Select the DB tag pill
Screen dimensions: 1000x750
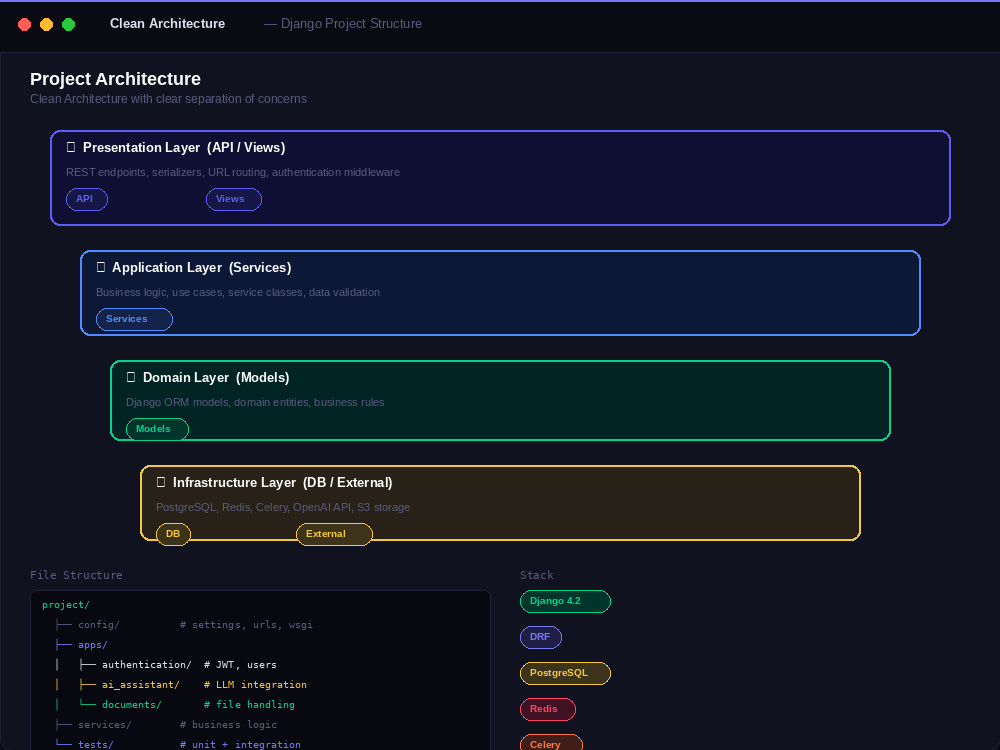173,534
